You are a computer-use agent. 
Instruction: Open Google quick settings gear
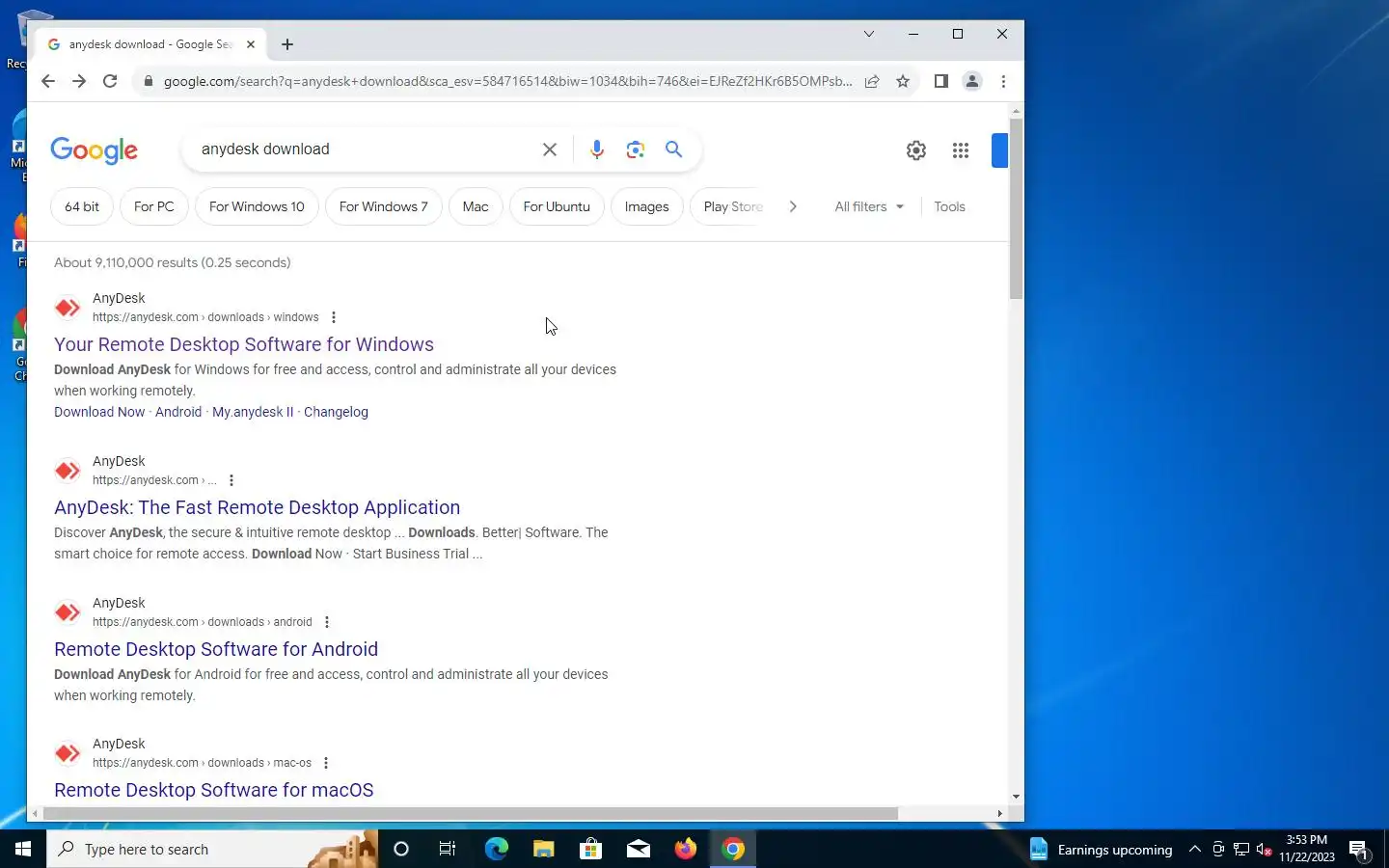tap(916, 150)
